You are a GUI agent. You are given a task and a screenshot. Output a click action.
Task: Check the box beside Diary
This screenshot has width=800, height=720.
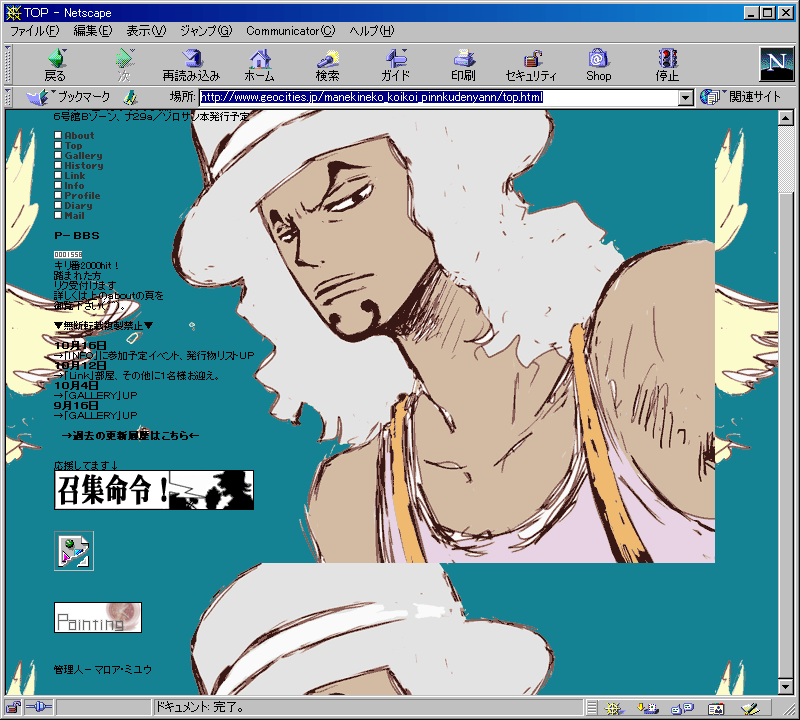click(58, 205)
